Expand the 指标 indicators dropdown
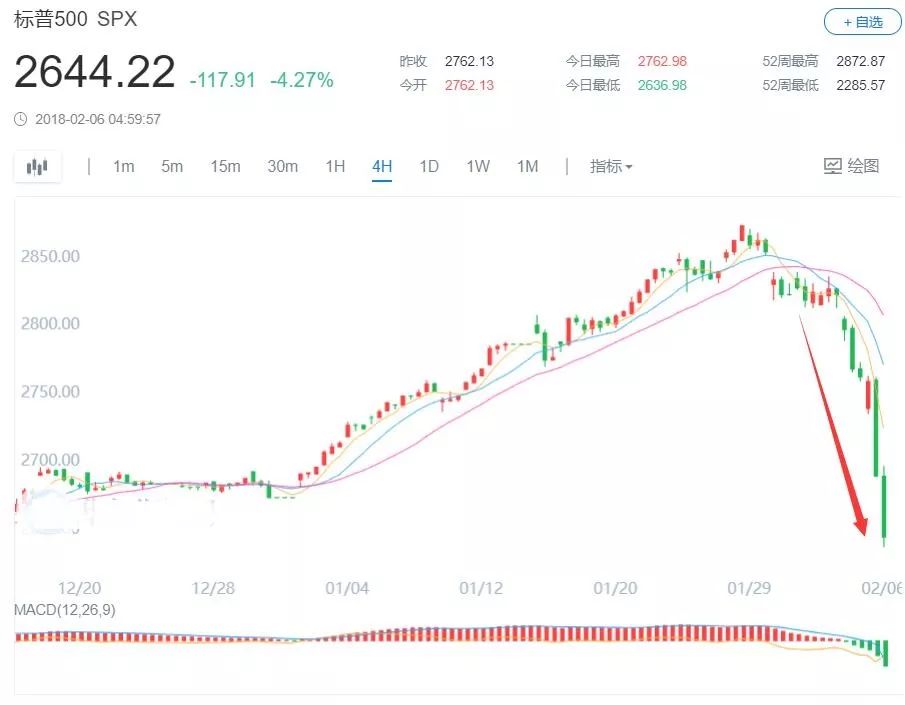 click(x=611, y=166)
